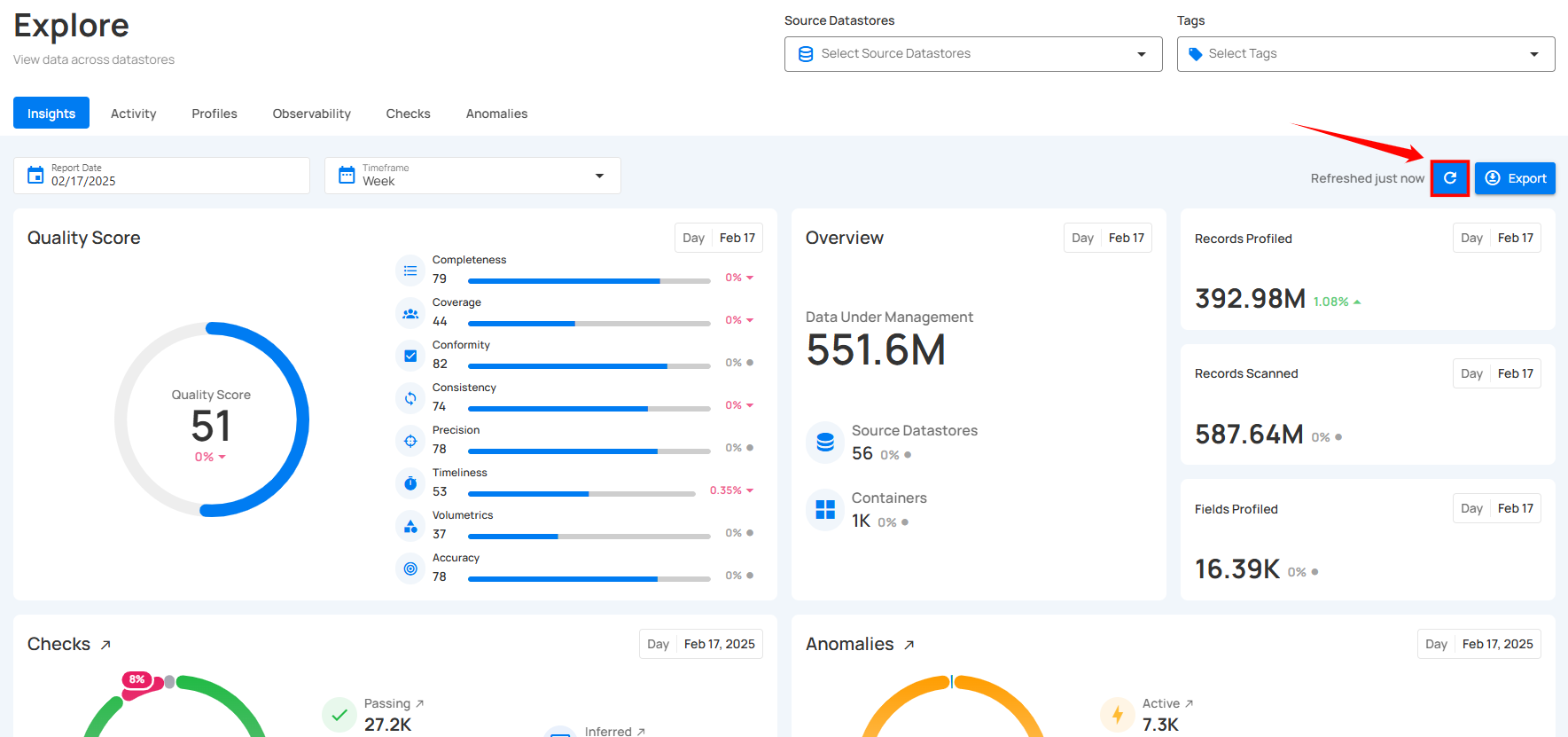Click the Completeness list icon

(410, 270)
